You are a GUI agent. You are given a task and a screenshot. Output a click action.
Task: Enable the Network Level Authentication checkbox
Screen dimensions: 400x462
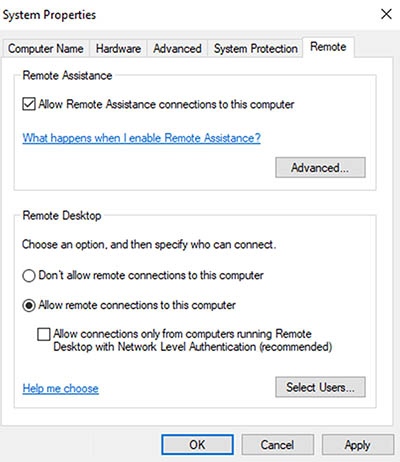[x=44, y=334]
